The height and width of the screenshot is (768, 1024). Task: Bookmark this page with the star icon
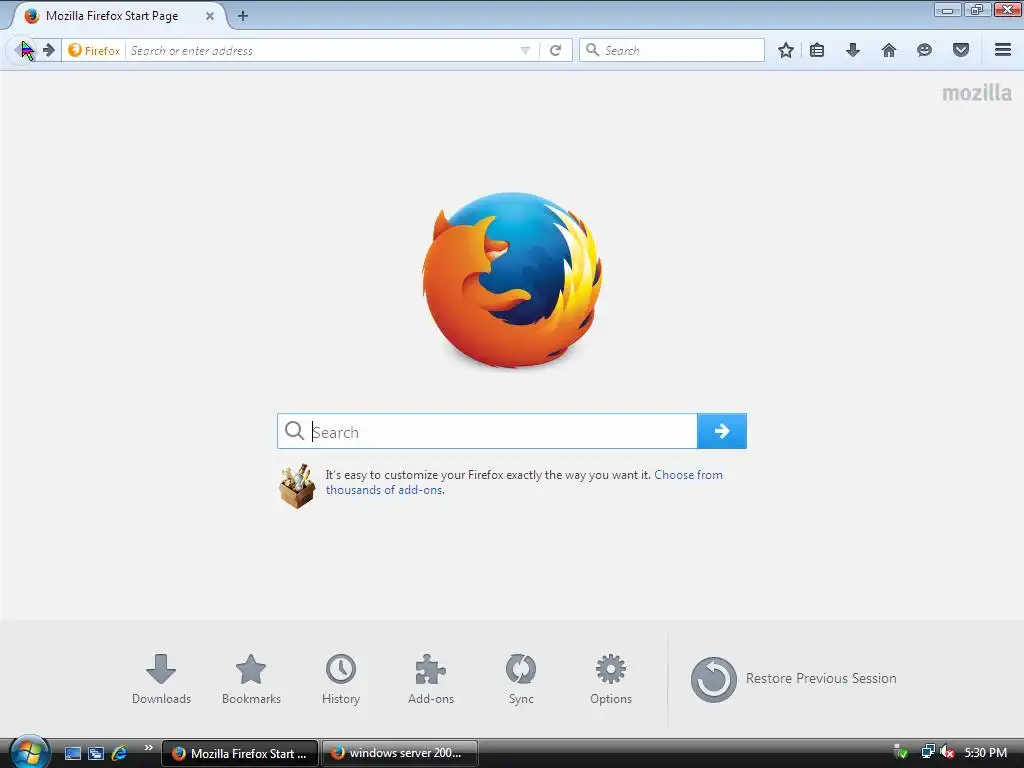tap(786, 50)
